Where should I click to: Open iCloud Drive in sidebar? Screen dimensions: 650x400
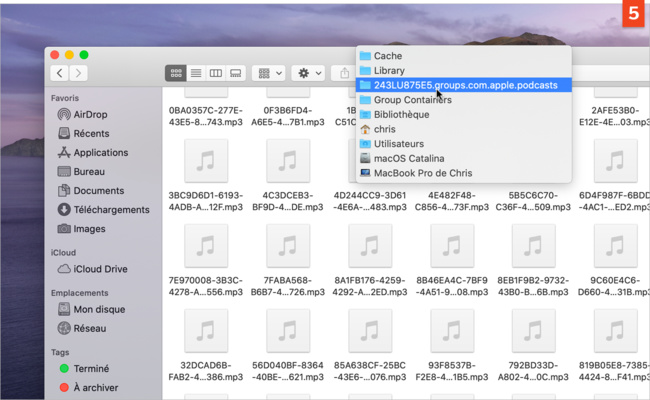100,269
